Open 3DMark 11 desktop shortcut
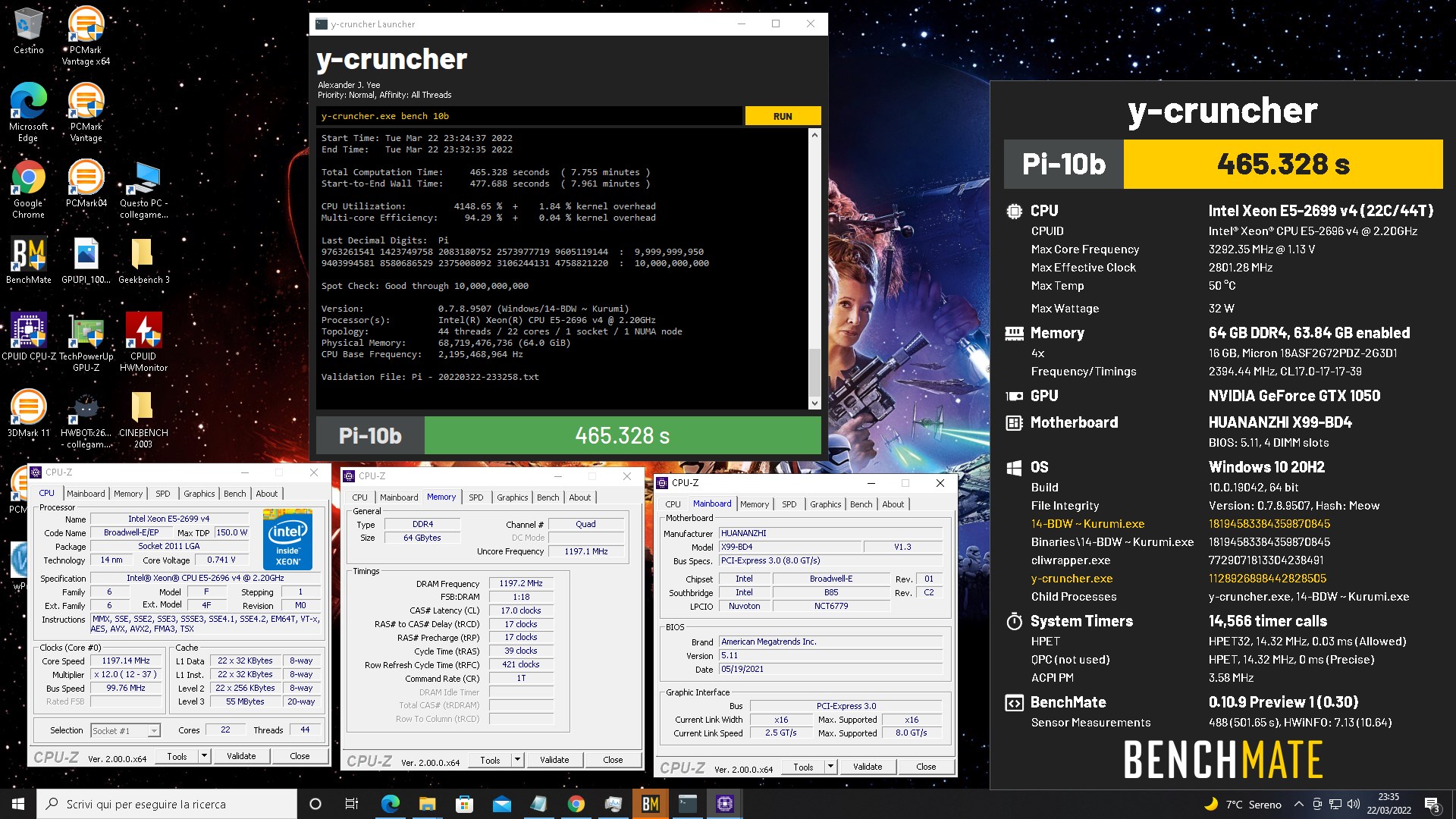The height and width of the screenshot is (819, 1456). (28, 414)
